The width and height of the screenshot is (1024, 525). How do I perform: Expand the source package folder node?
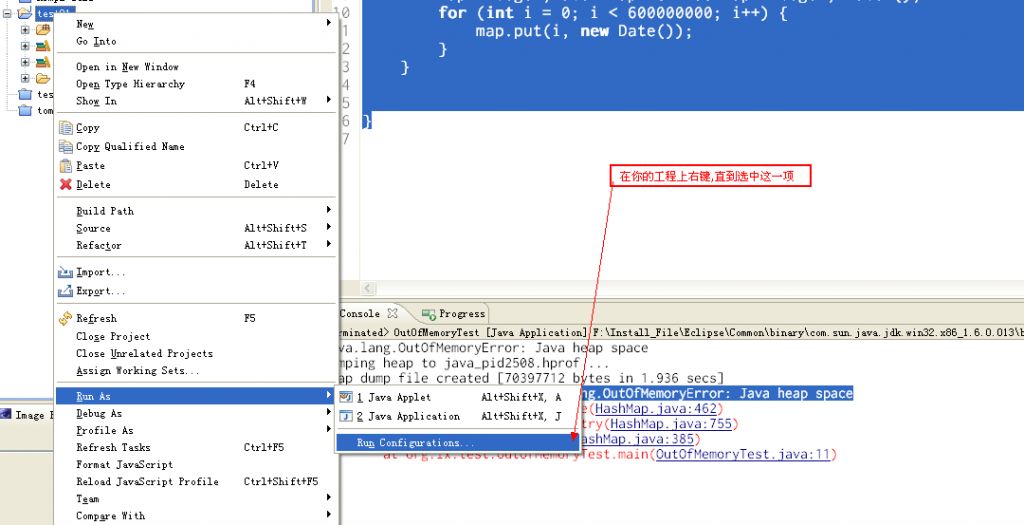click(x=25, y=29)
